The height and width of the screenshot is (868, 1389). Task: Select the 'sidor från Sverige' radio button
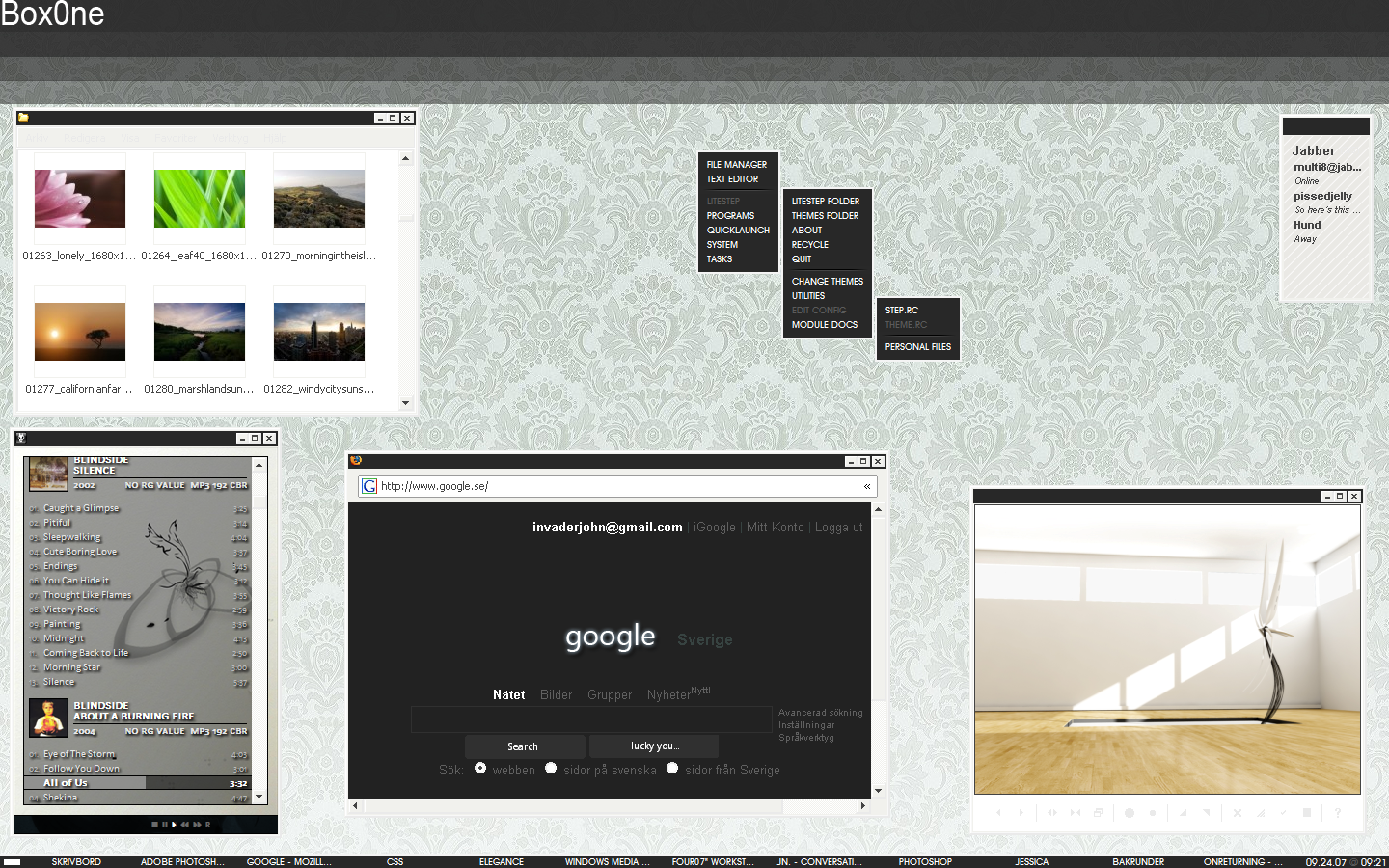tap(672, 768)
